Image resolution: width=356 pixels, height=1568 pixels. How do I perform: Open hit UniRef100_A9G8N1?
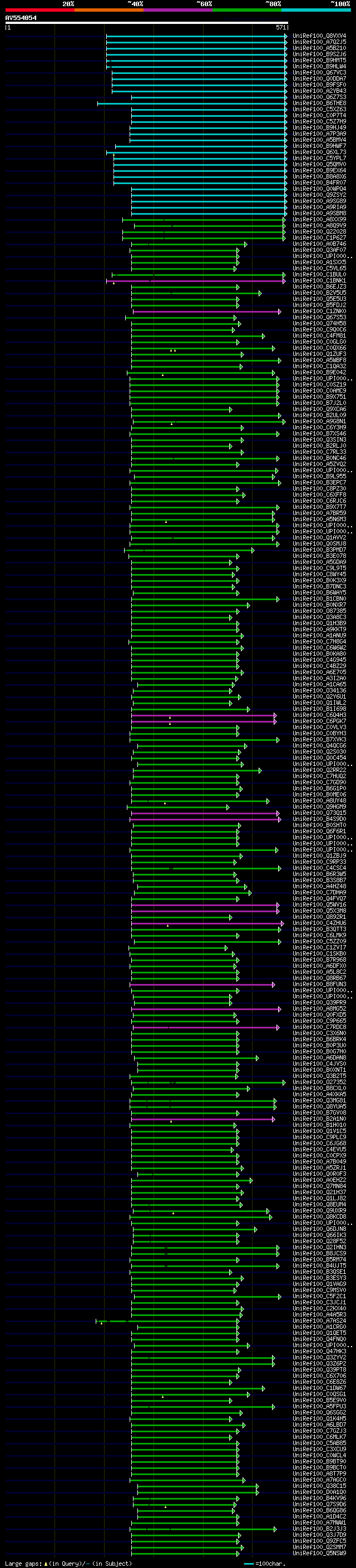(x=319, y=421)
